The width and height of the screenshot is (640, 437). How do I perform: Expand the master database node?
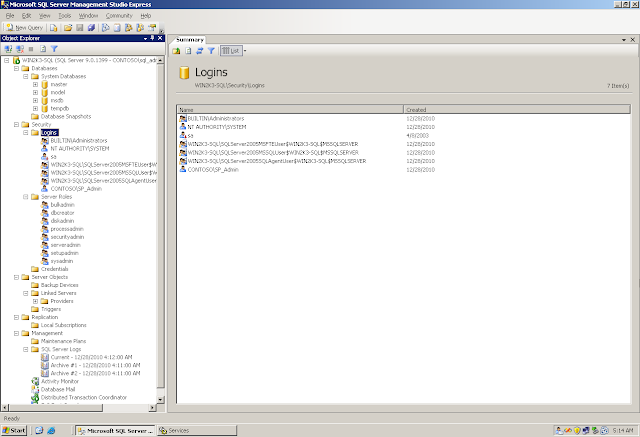(35, 84)
